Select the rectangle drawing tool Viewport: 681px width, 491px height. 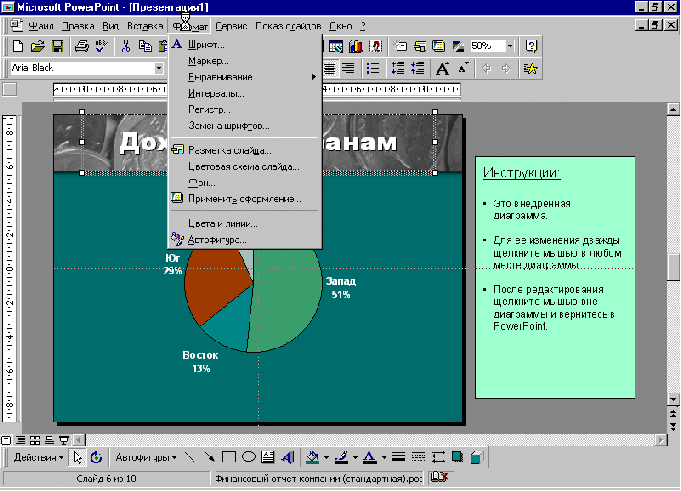pyautogui.click(x=228, y=457)
